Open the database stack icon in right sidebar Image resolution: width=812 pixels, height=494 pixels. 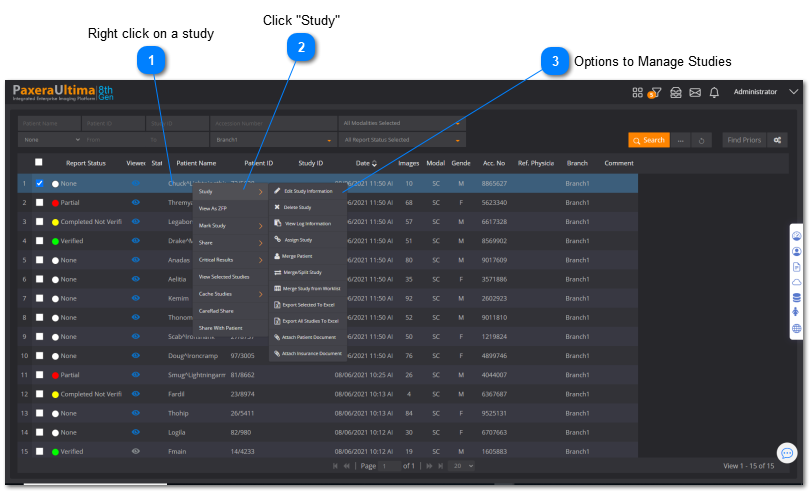click(x=796, y=298)
